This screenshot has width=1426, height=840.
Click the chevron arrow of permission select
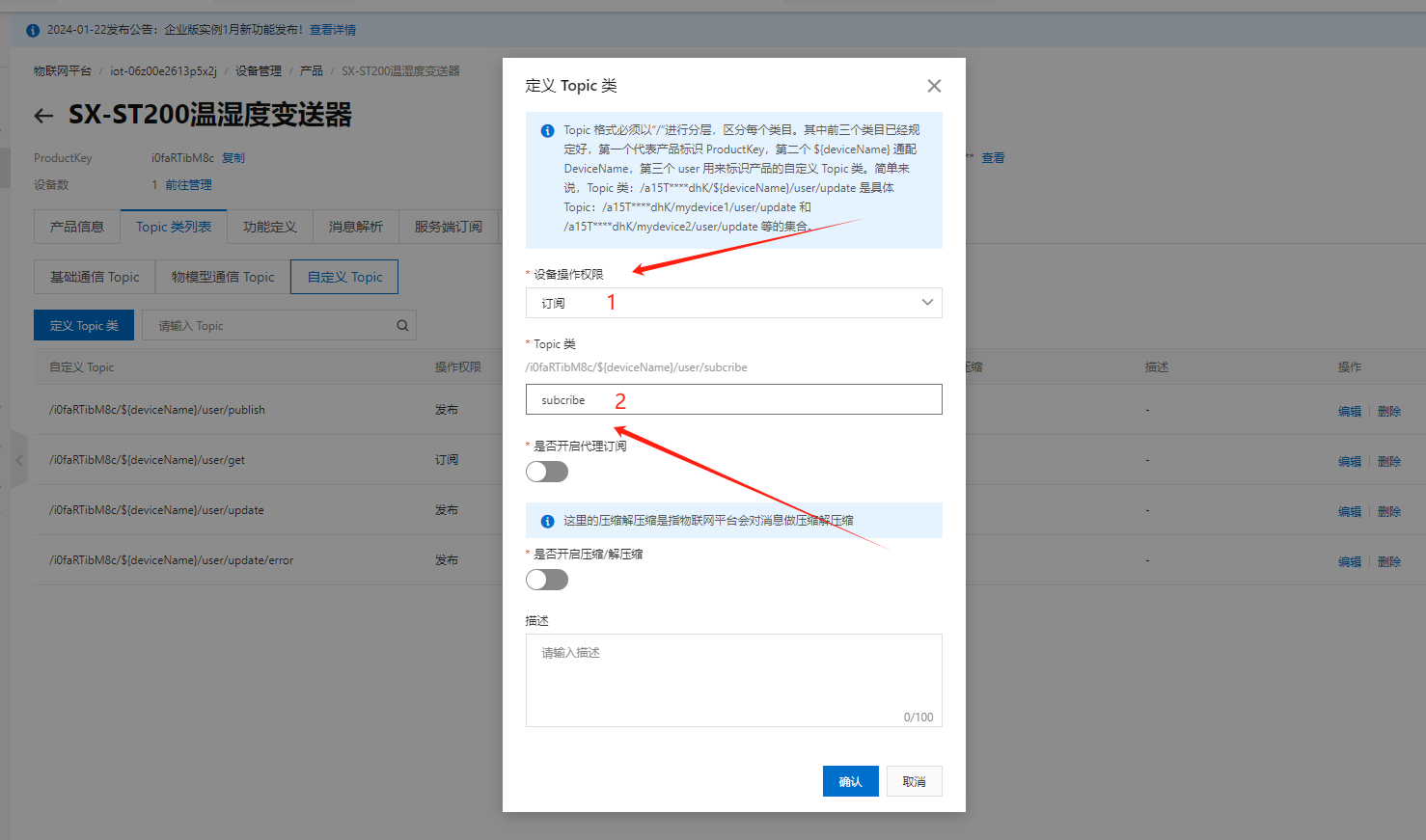tap(927, 303)
